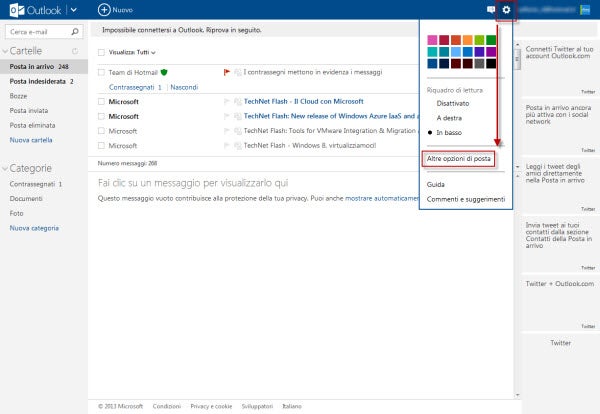Choose the bright green theme swatch
The height and width of the screenshot is (414, 600).
(479, 40)
